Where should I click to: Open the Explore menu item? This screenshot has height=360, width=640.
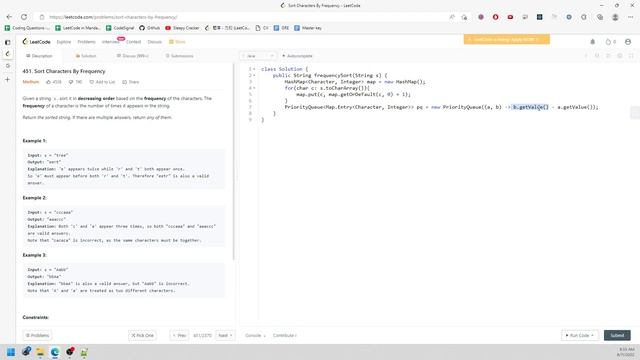pyautogui.click(x=64, y=42)
